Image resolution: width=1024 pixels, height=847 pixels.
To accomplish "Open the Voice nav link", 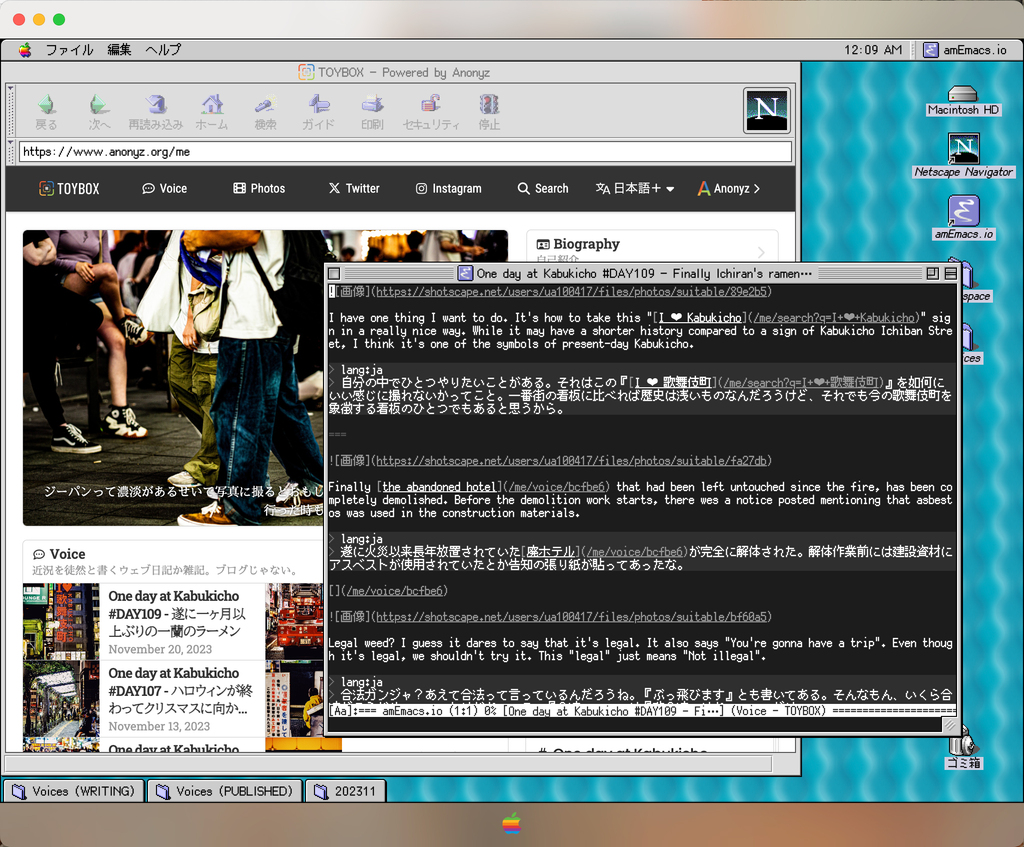I will [x=165, y=189].
